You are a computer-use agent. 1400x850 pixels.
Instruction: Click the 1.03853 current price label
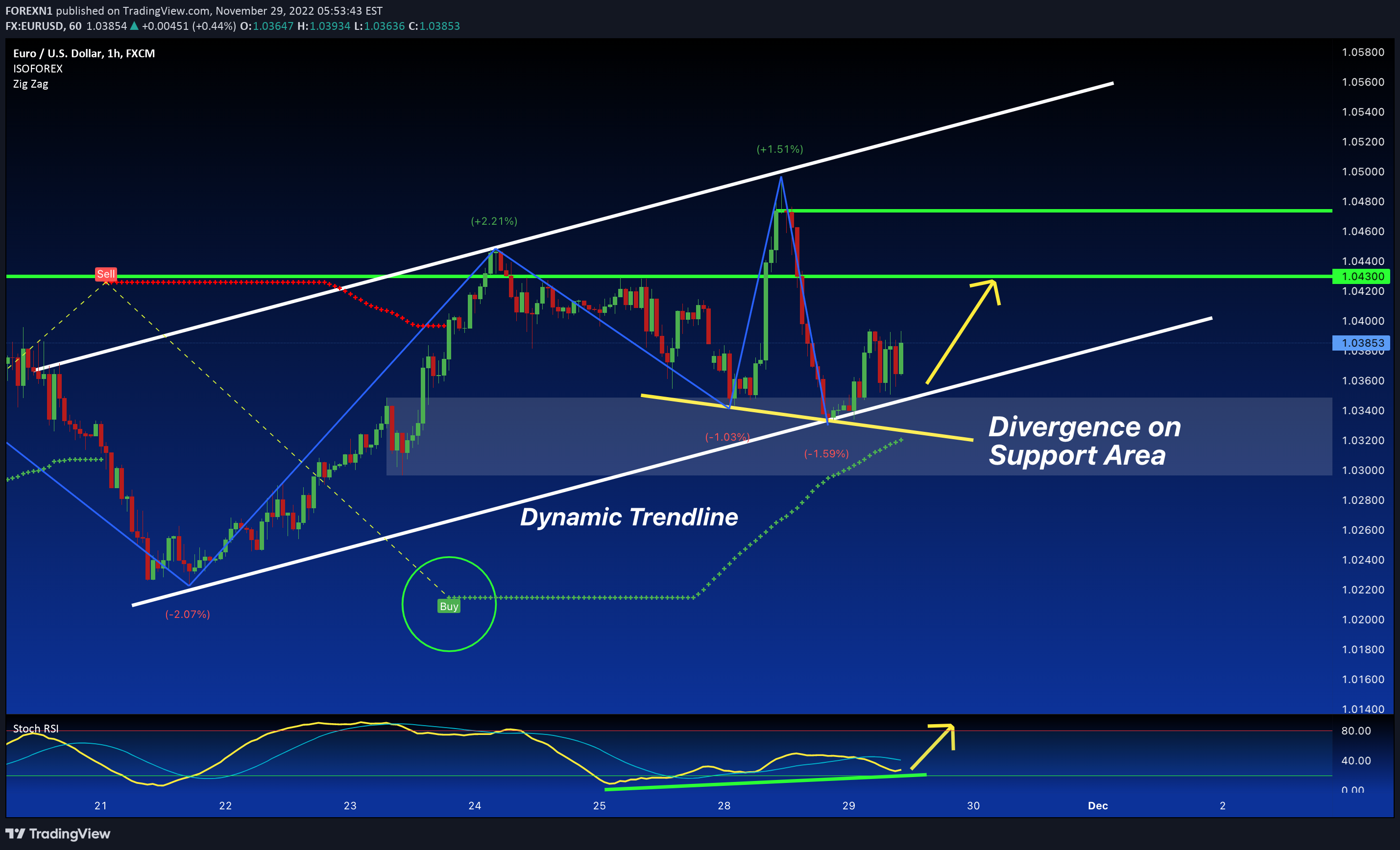pyautogui.click(x=1362, y=343)
